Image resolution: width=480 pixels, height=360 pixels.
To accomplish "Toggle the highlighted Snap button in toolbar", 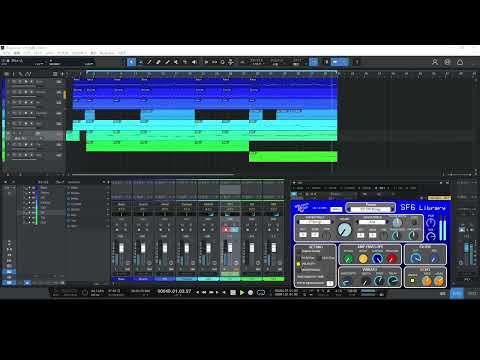I will (x=313, y=62).
